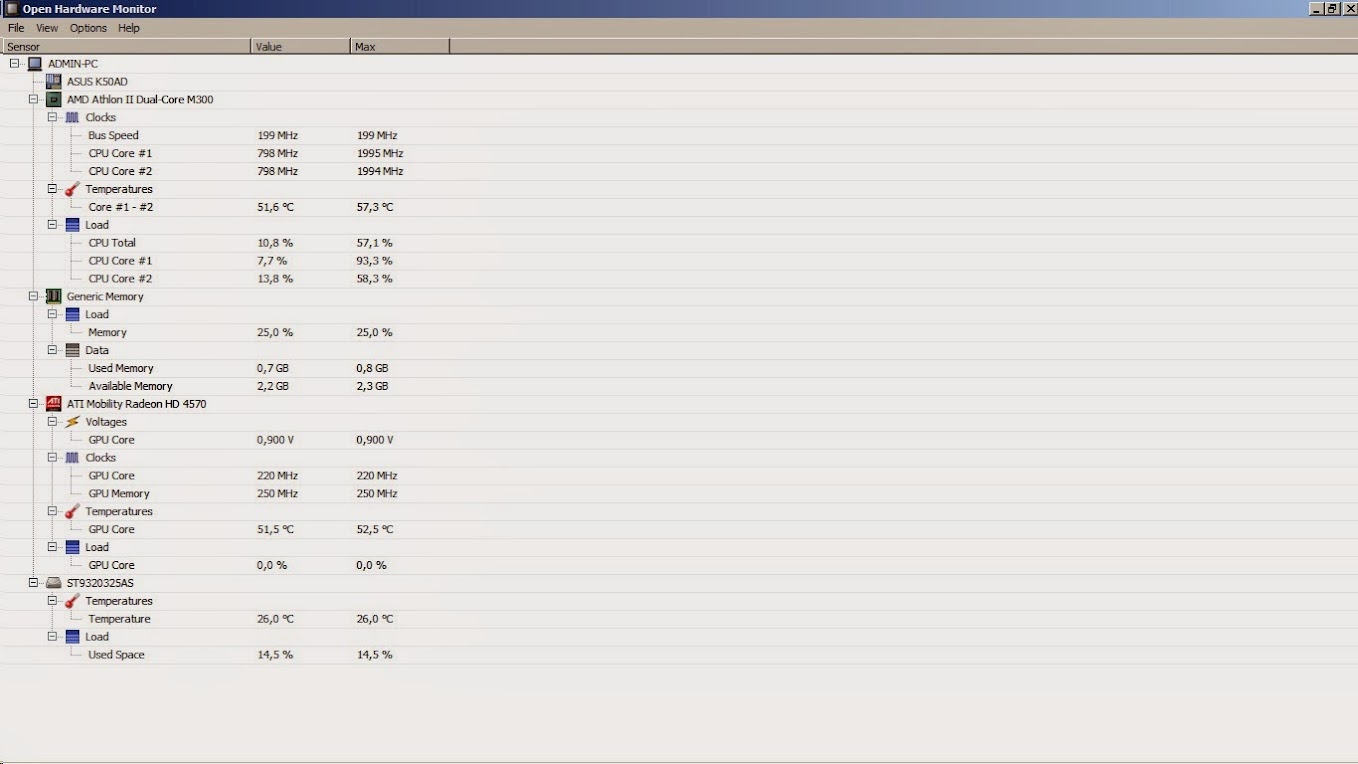Click the Clocks icon under ATI Radeon
Viewport: 1358px width, 764px height.
(72, 458)
